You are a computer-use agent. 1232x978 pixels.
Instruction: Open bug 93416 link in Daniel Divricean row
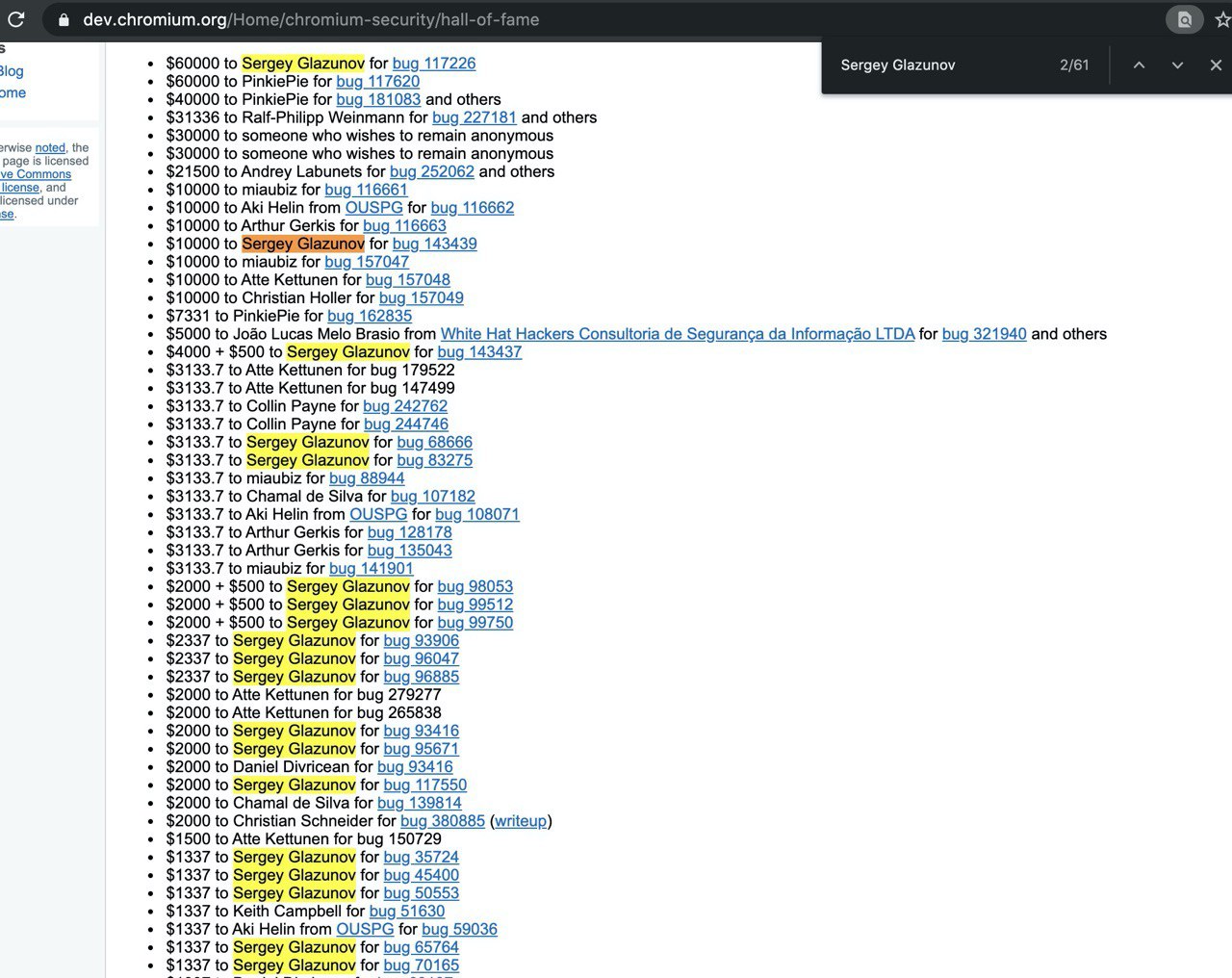pos(415,767)
